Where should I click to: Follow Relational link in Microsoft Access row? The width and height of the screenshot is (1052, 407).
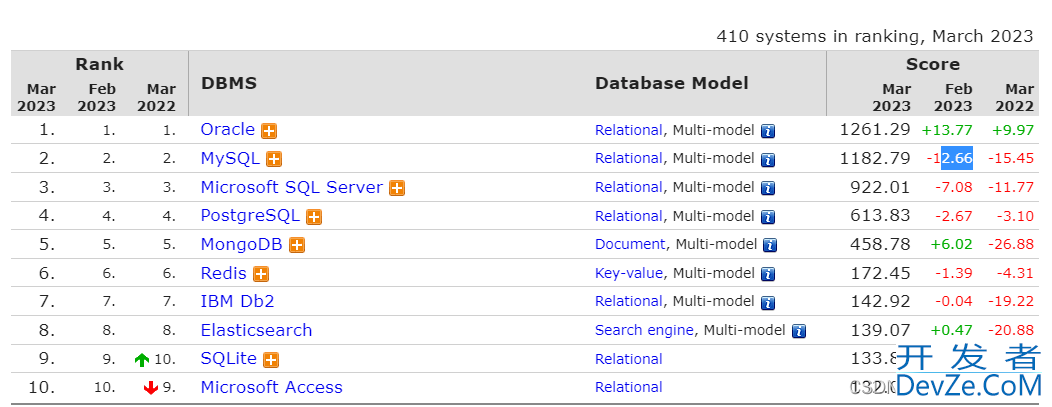(629, 387)
